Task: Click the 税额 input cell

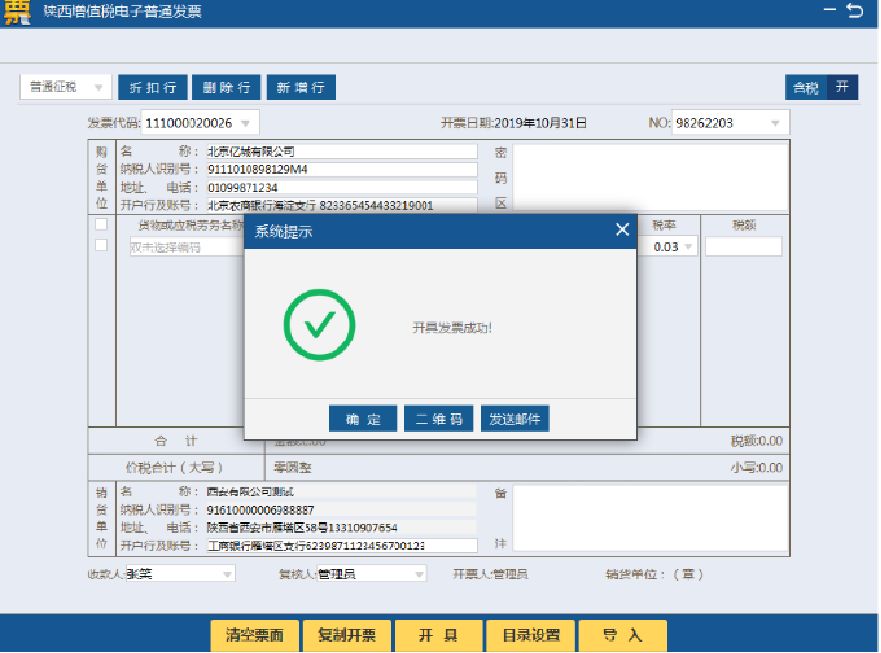Action: coord(743,247)
